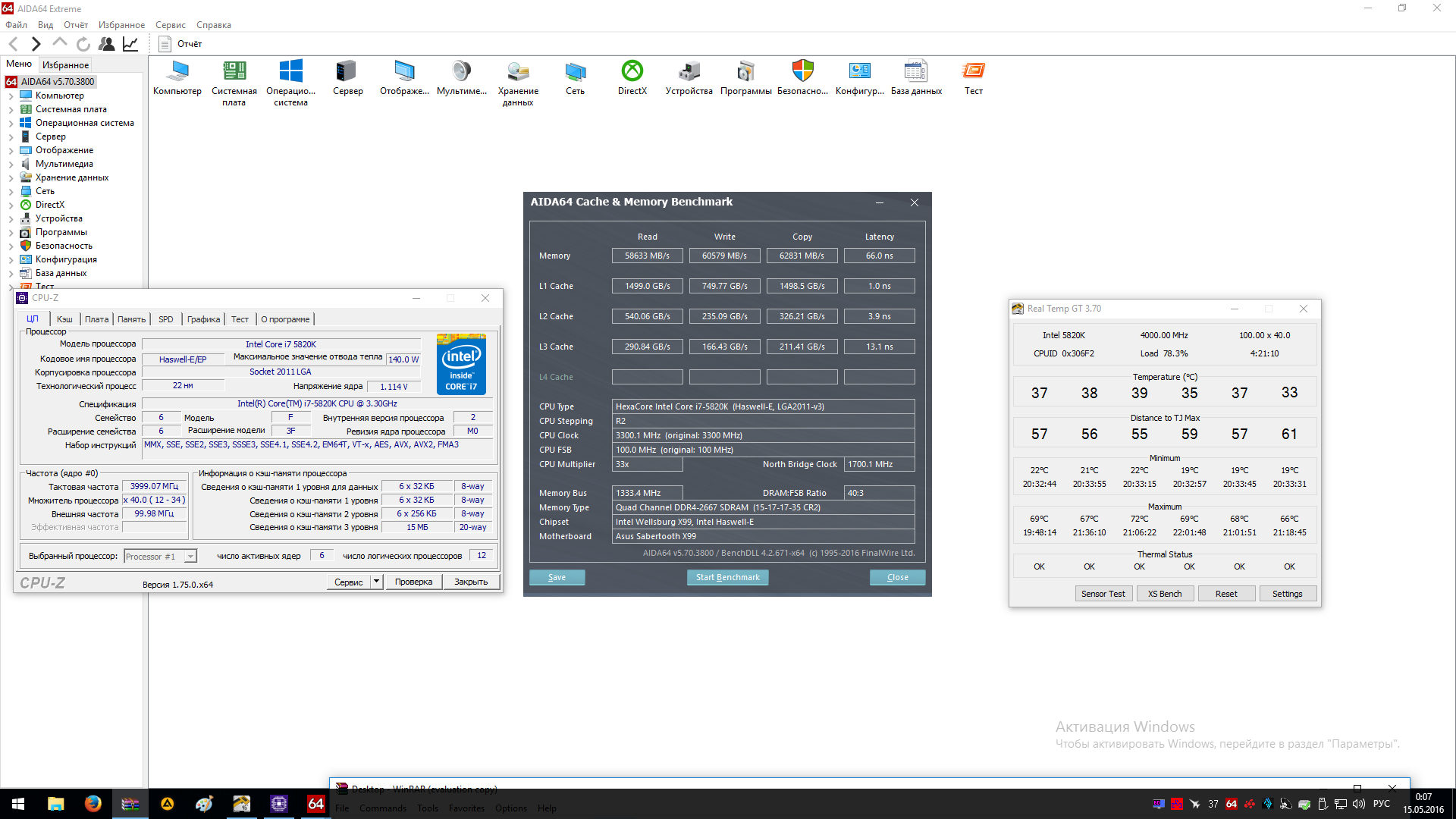Screen dimensions: 1456x819
Task: Switch to the Избранное sidebar tab
Action: [65, 64]
